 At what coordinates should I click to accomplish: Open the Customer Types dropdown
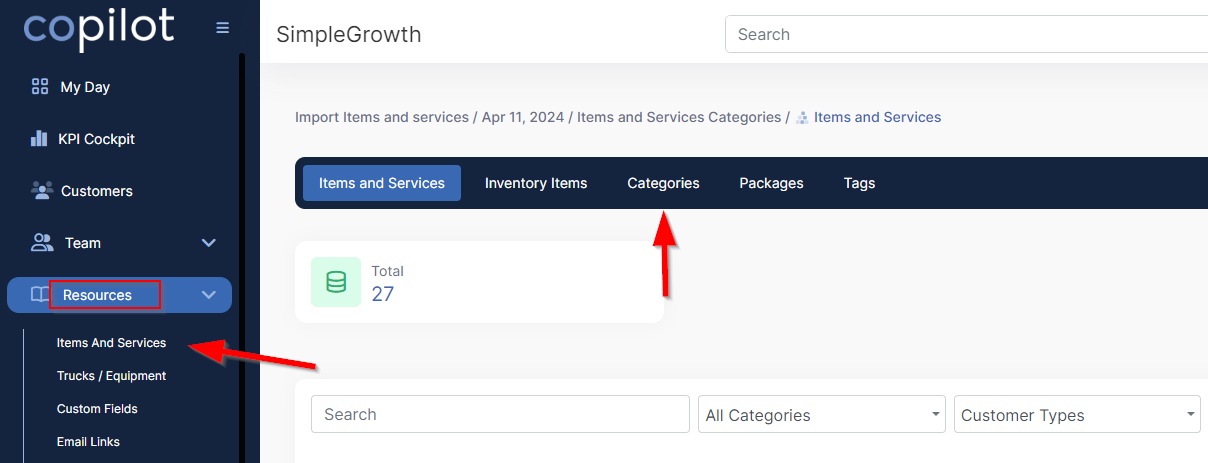1078,414
